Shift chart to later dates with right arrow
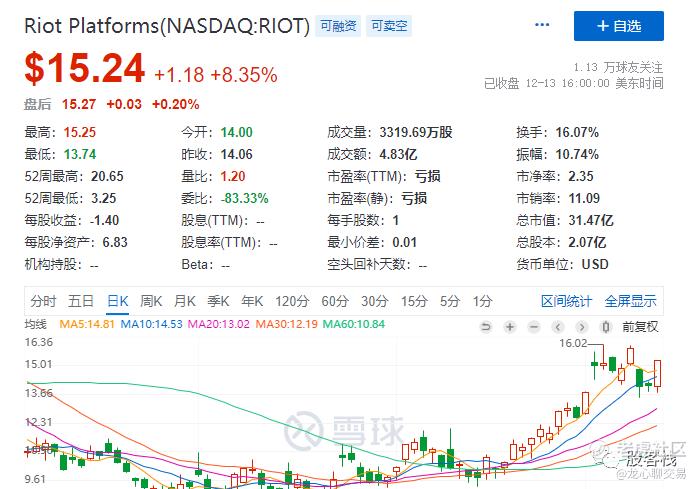This screenshot has height=489, width=699. click(581, 327)
